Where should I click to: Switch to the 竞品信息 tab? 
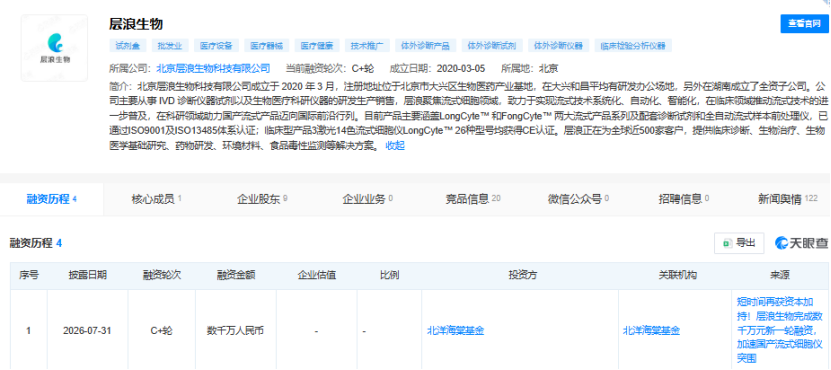pos(473,199)
